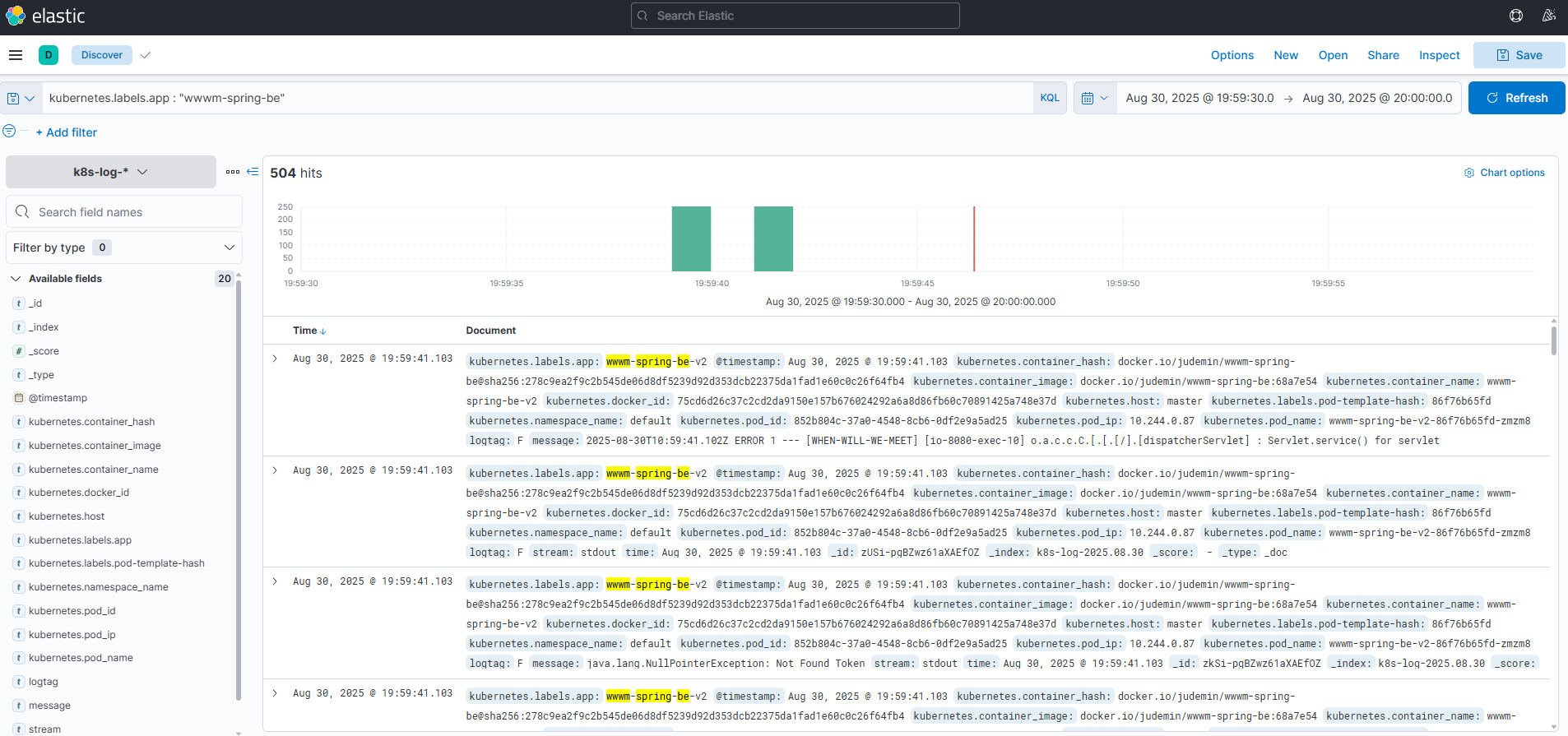Expand the second document row
This screenshot has height=736, width=1568.
275,470
